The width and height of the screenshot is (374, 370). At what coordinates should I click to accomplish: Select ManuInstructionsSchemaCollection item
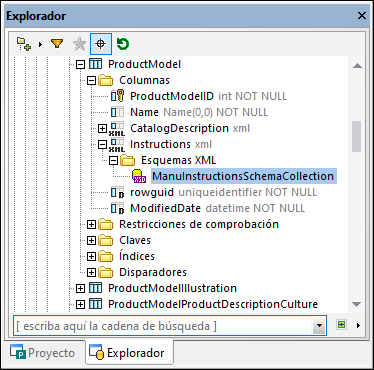point(243,176)
